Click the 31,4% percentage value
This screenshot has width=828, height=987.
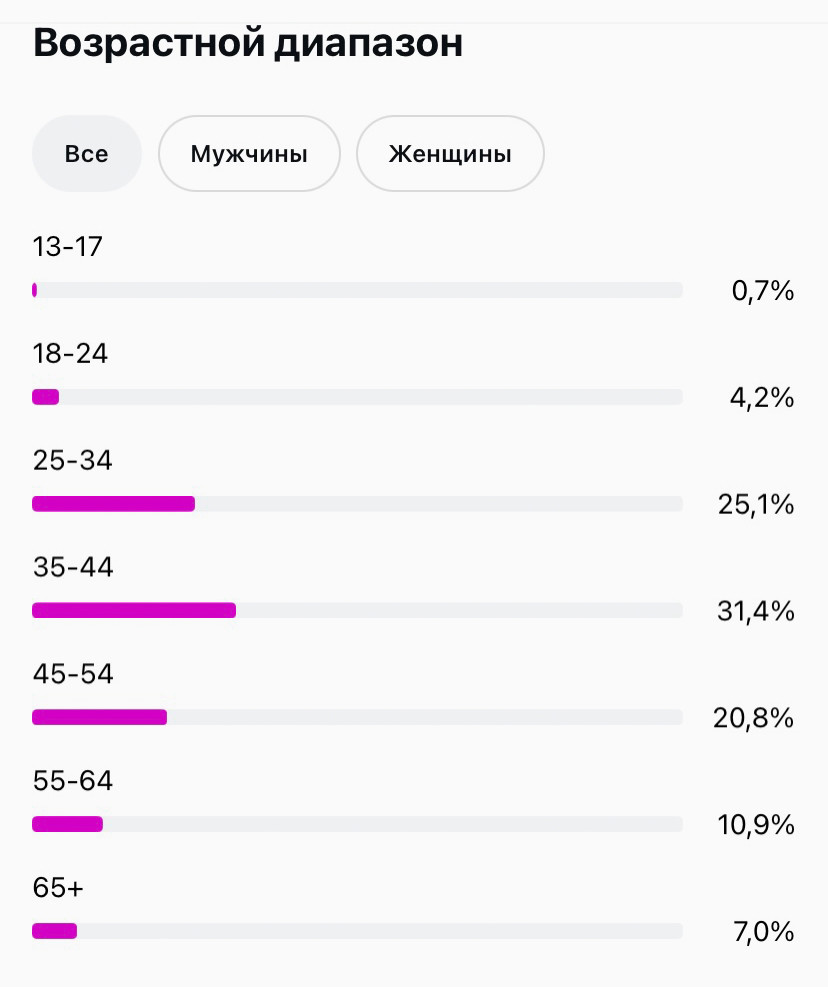click(x=756, y=611)
